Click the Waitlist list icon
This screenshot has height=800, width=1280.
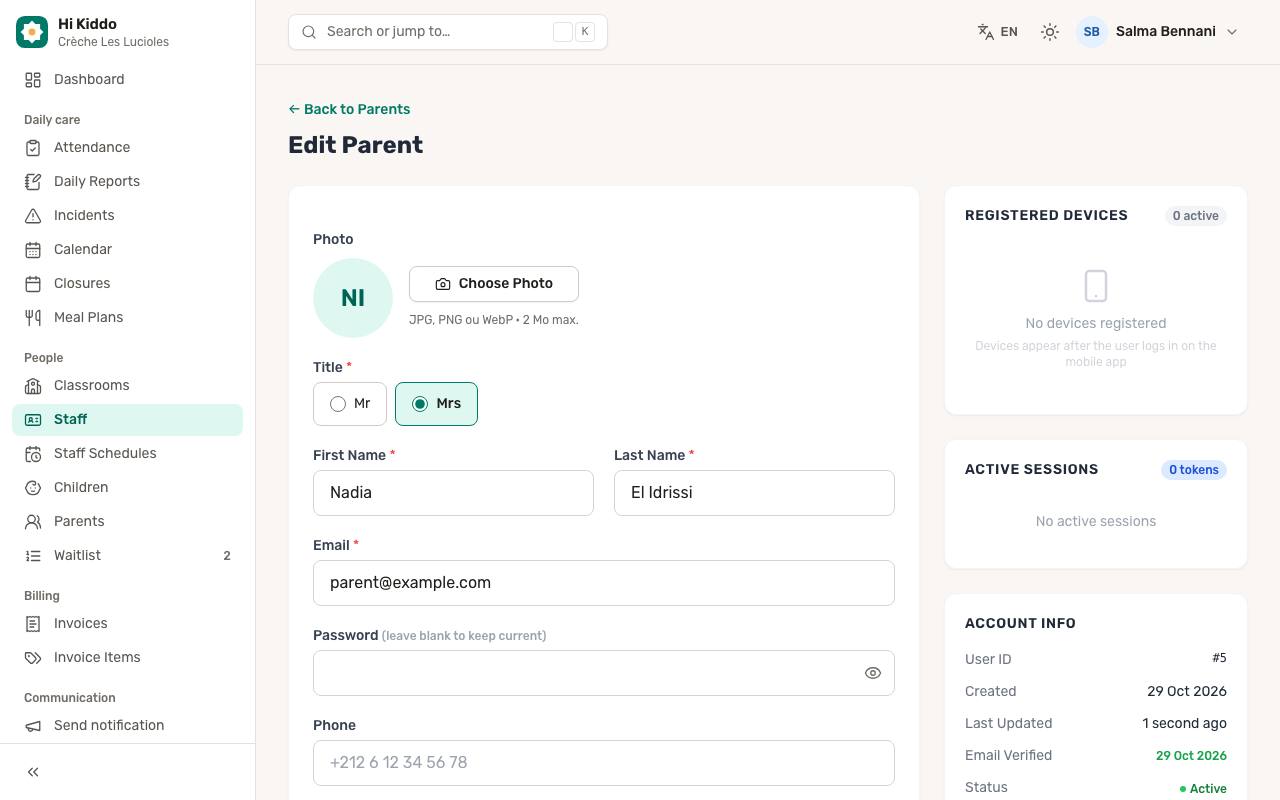coord(33,556)
